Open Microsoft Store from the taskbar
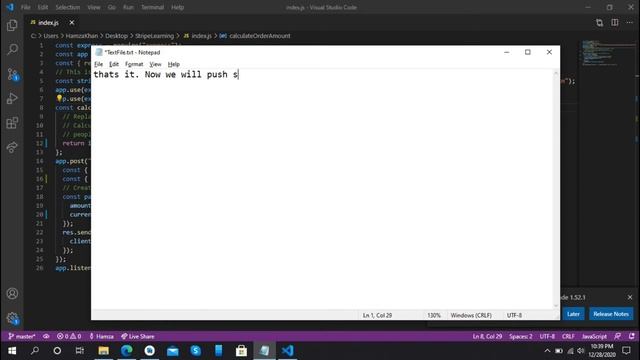The image size is (640, 360). coord(241,351)
